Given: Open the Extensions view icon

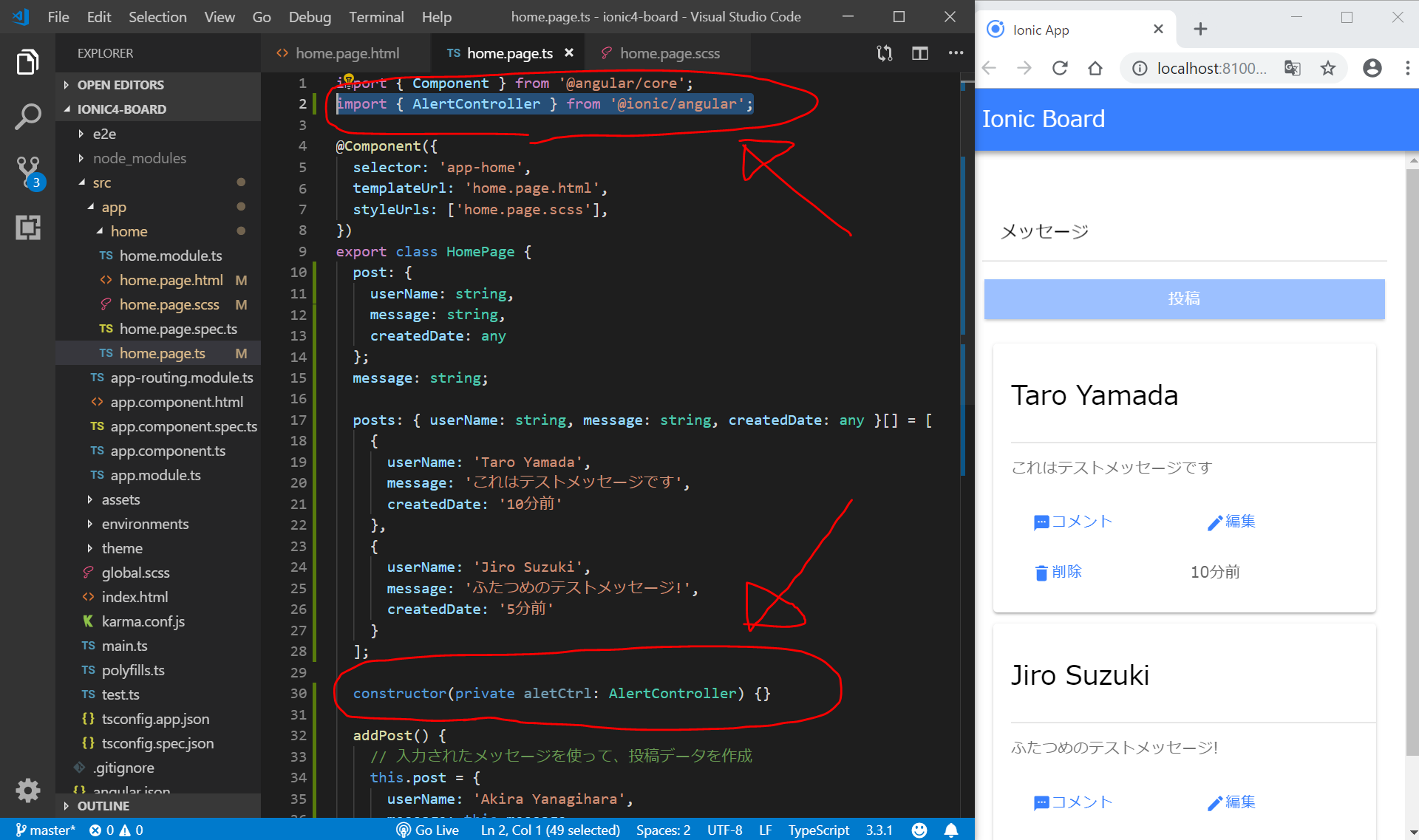Looking at the screenshot, I should coord(27,228).
